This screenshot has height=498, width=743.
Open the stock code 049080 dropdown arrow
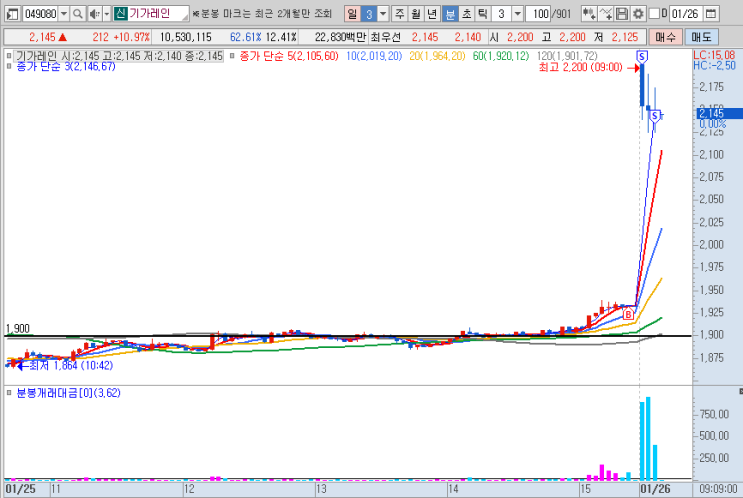(x=63, y=14)
